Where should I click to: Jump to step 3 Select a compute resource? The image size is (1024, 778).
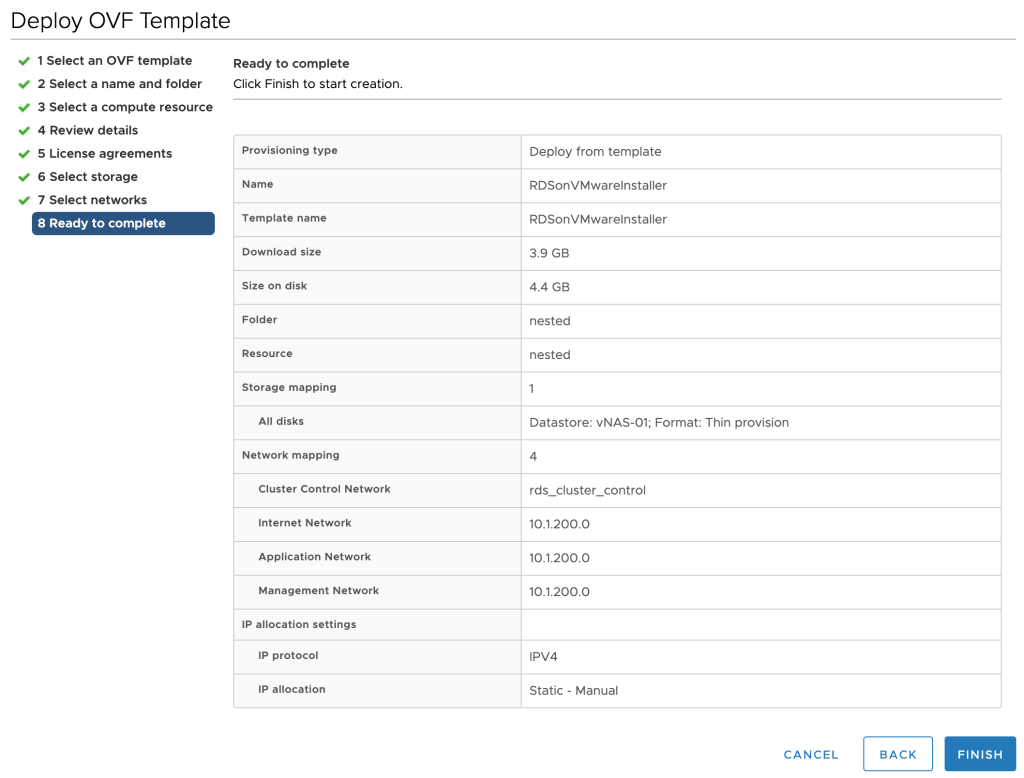125,107
